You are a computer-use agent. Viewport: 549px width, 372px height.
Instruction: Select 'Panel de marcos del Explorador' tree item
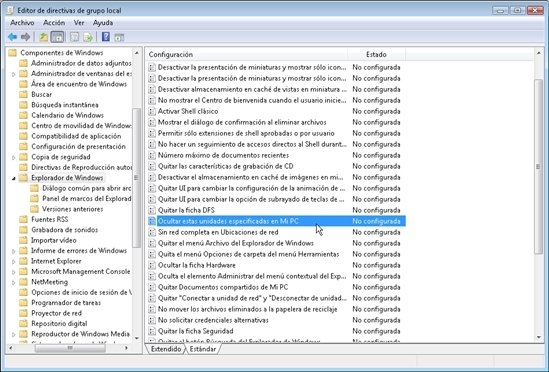pos(86,199)
